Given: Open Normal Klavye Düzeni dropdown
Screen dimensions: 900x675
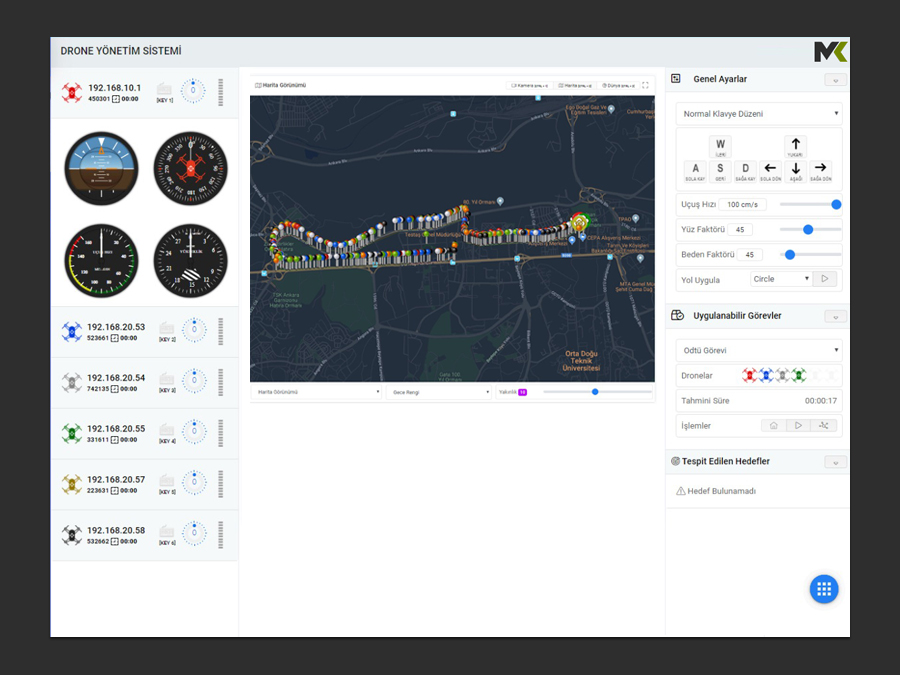Looking at the screenshot, I should (x=759, y=114).
